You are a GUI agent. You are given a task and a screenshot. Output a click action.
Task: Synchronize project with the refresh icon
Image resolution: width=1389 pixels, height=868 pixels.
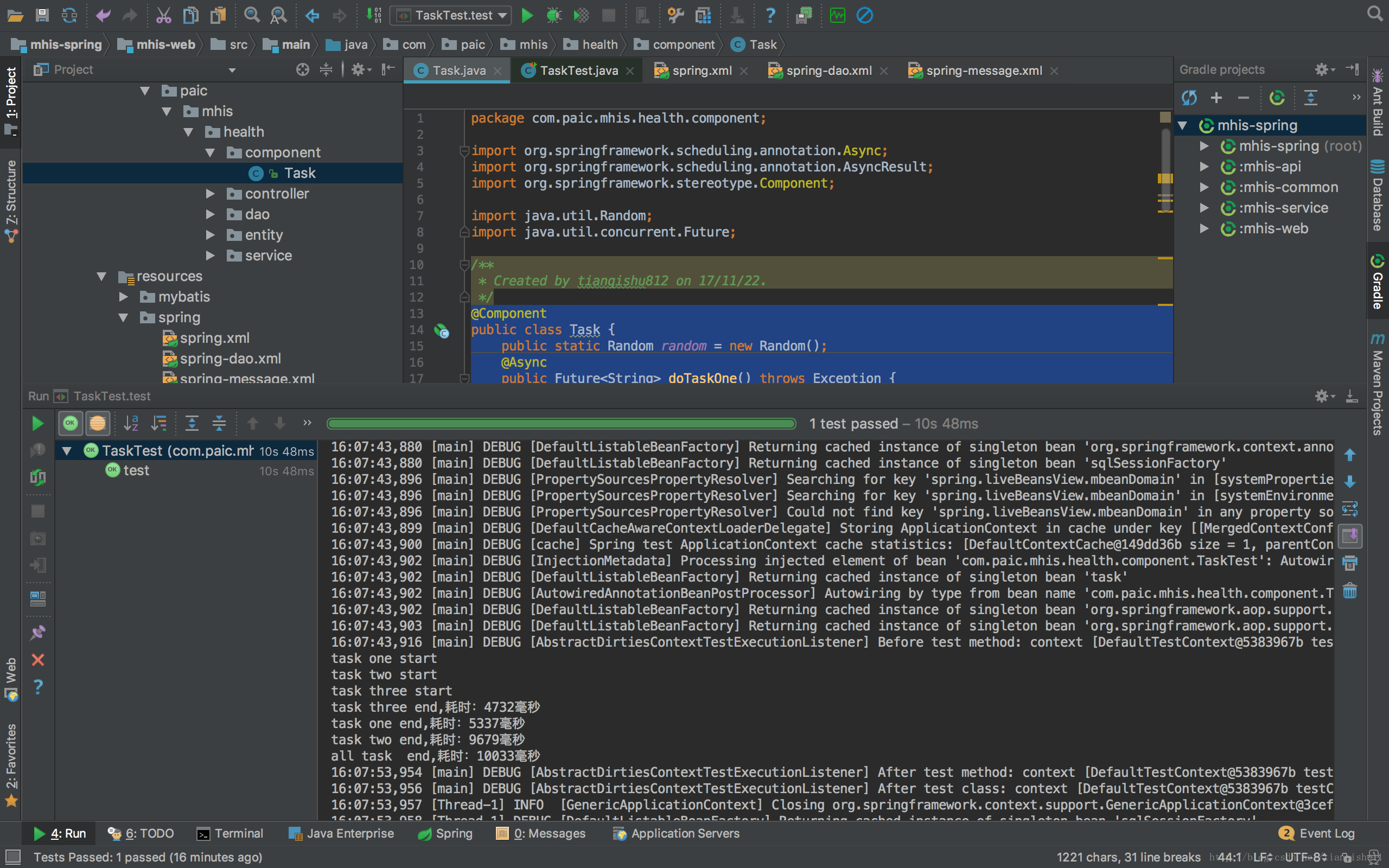click(69, 16)
